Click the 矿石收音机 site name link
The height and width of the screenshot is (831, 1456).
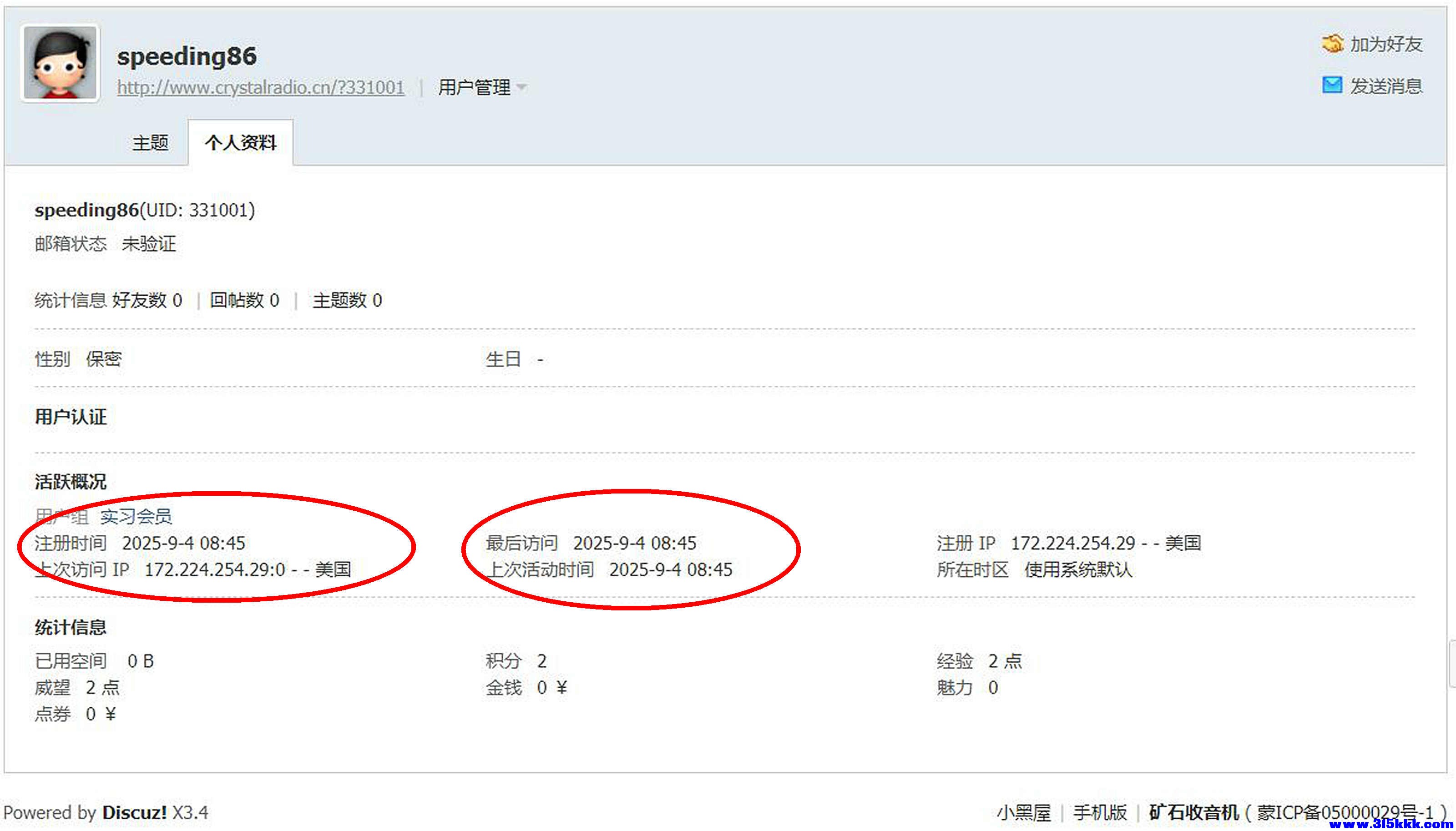click(x=1193, y=812)
